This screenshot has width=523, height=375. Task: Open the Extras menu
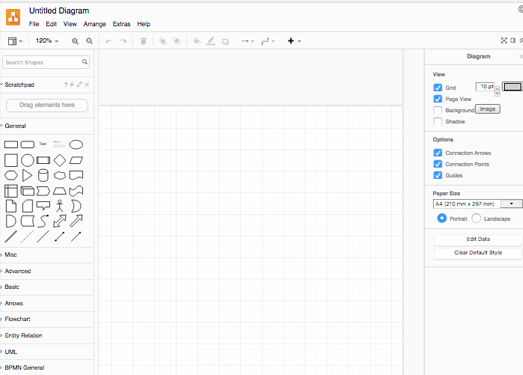point(121,24)
